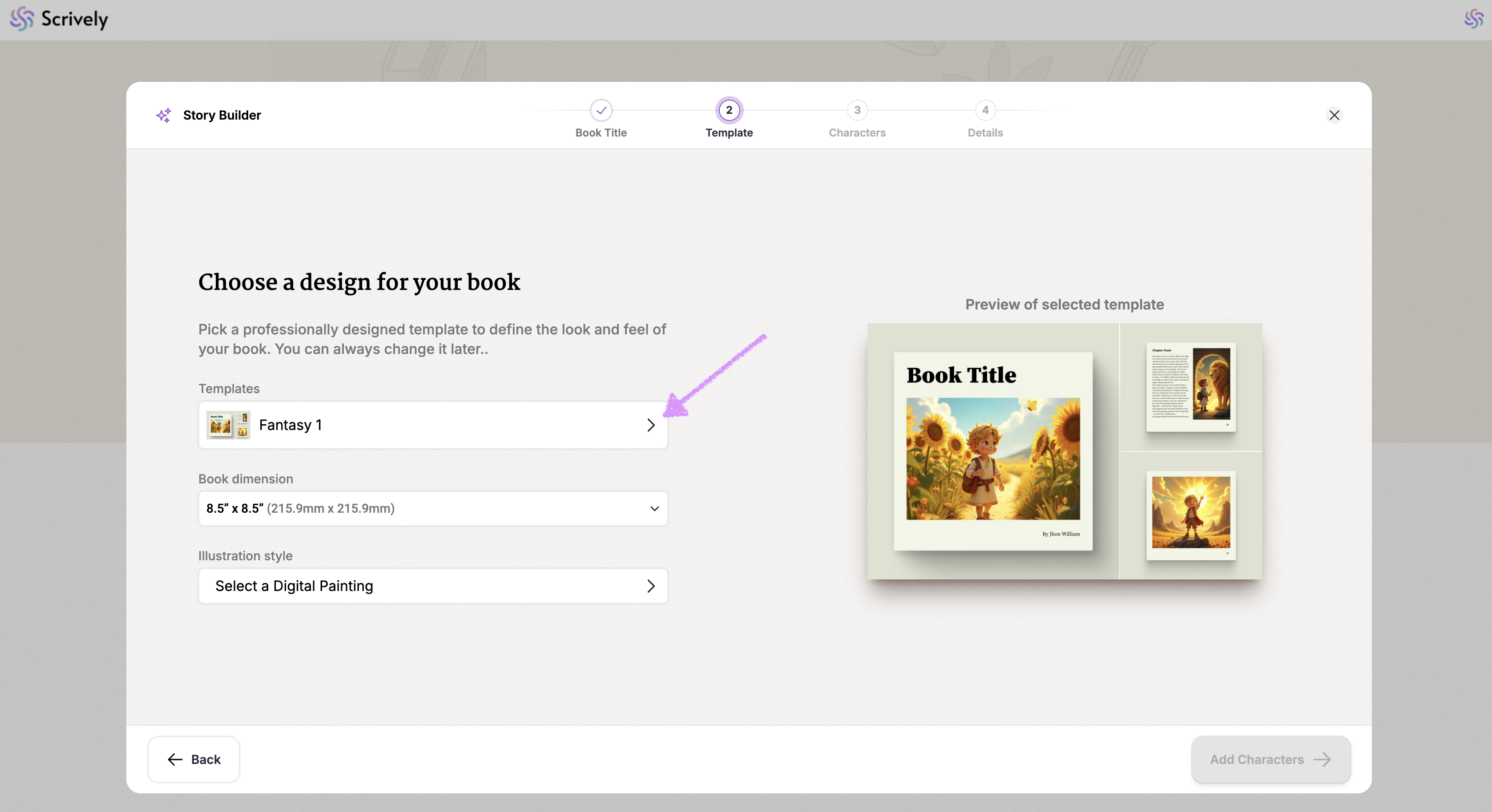
Task: Open the Book dimension dropdown
Action: pyautogui.click(x=433, y=509)
